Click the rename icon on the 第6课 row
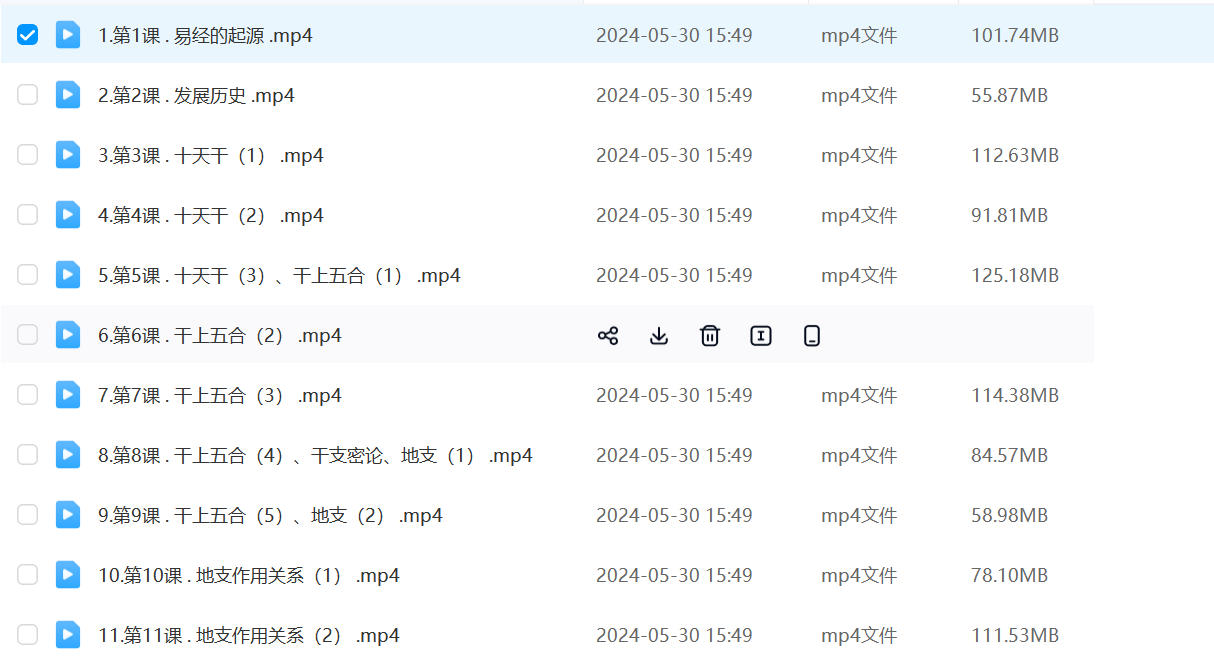Screen dimensions: 1214x656 coord(761,336)
